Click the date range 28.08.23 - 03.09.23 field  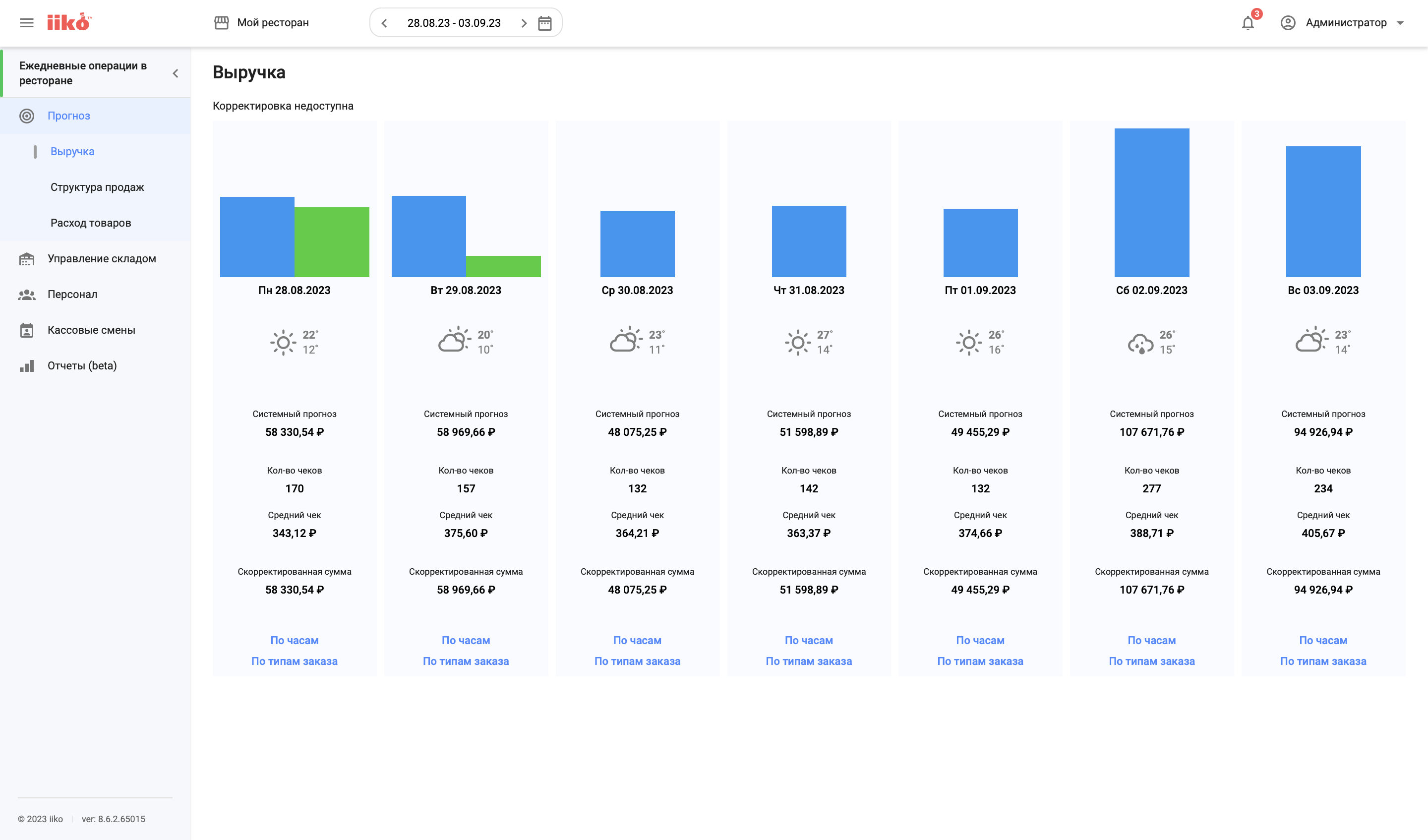point(453,23)
